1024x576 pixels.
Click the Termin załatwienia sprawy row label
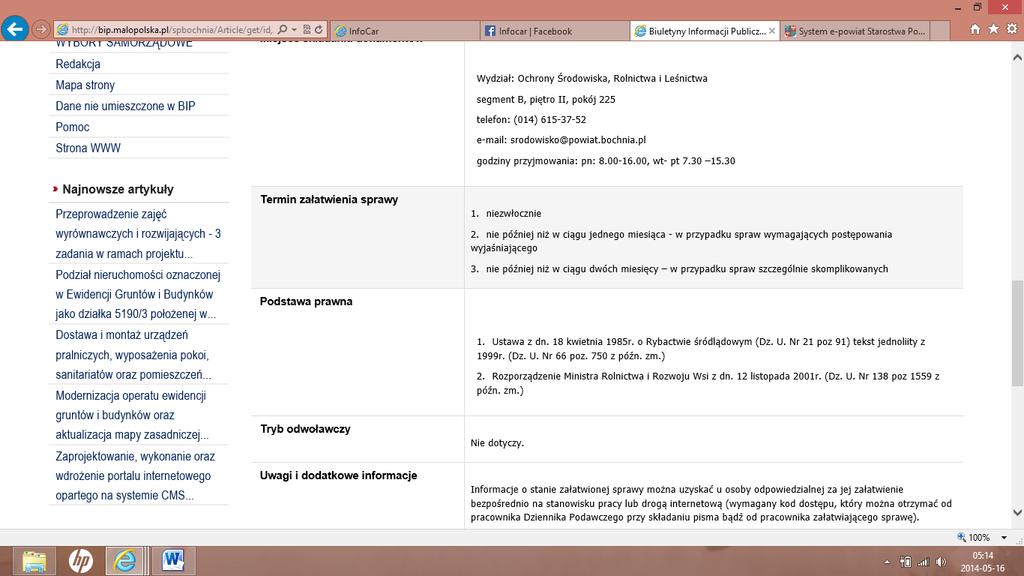click(329, 199)
